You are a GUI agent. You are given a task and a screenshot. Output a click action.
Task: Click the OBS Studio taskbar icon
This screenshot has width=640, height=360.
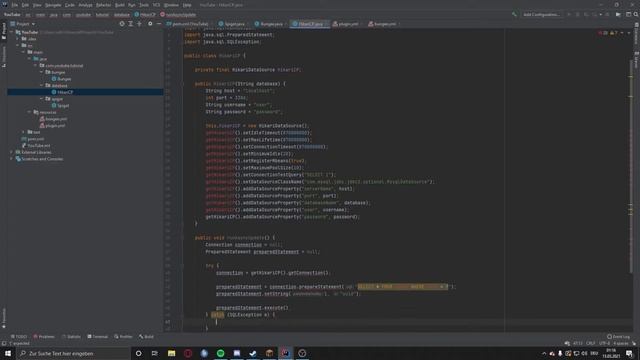[302, 353]
